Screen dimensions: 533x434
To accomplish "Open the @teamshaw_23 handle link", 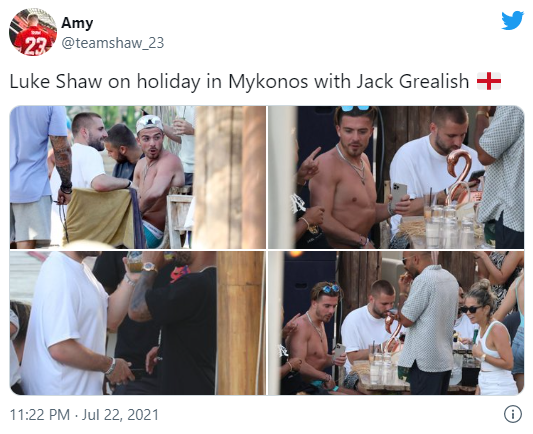I will point(113,43).
